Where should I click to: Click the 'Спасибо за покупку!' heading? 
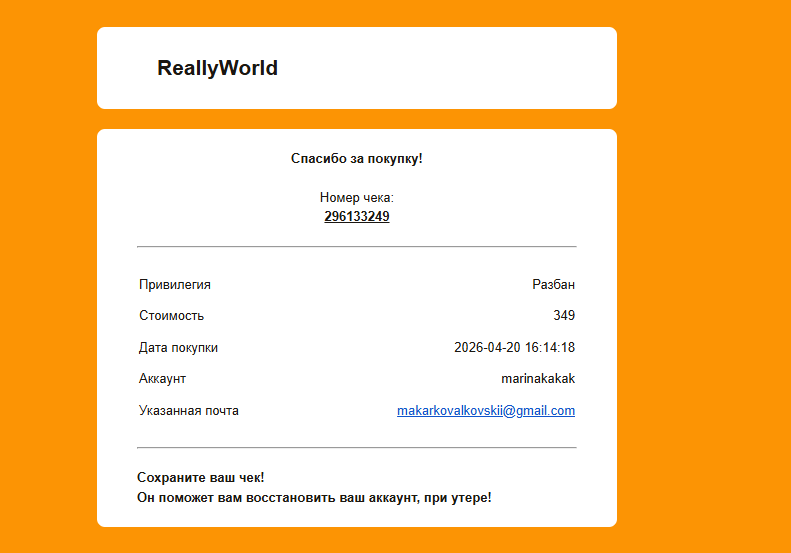click(x=356, y=158)
